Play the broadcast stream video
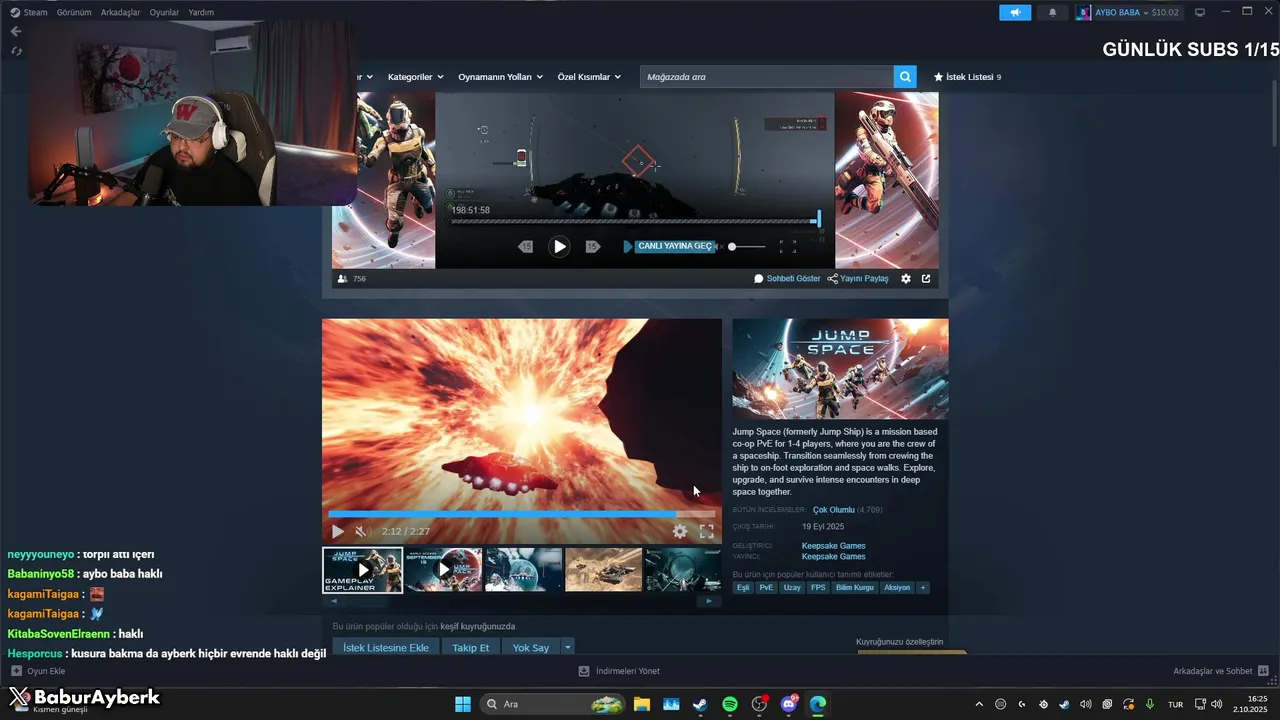The height and width of the screenshot is (720, 1280). point(559,247)
